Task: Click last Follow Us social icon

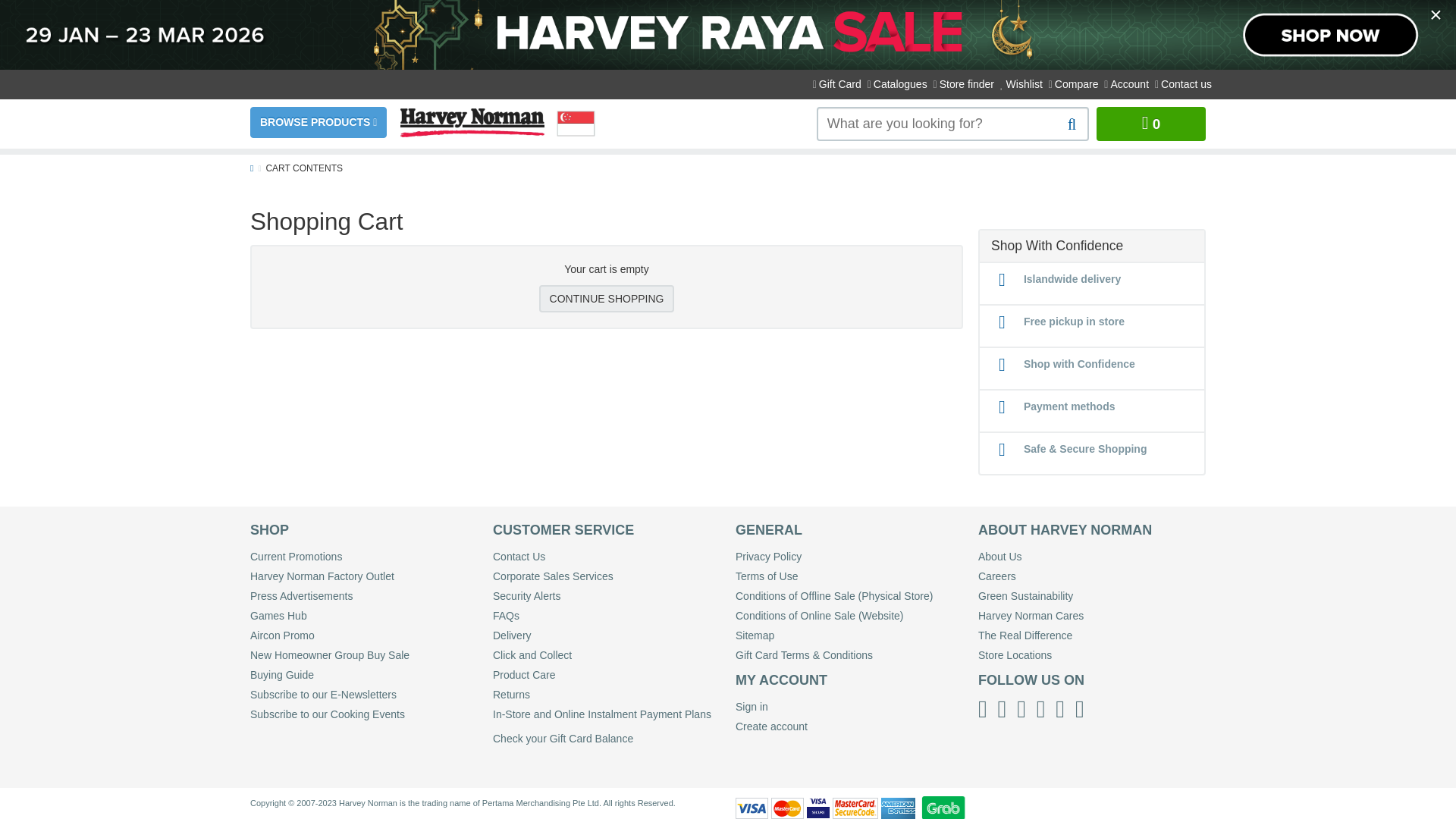Action: point(1080,709)
